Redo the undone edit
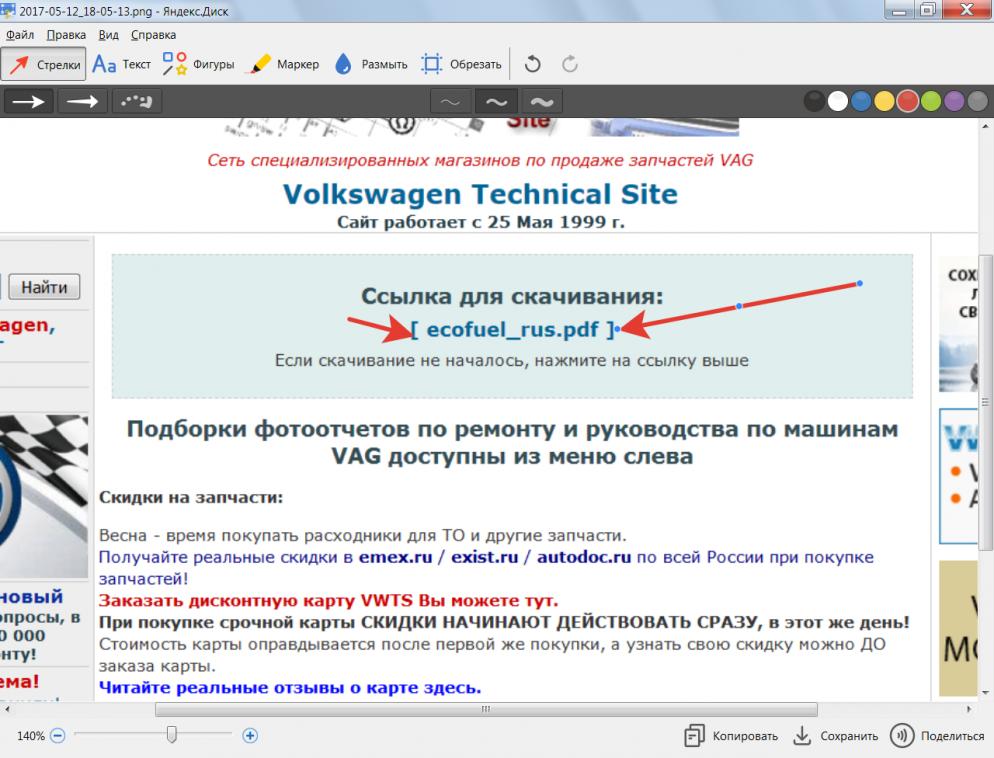994x758 pixels. pos(570,64)
